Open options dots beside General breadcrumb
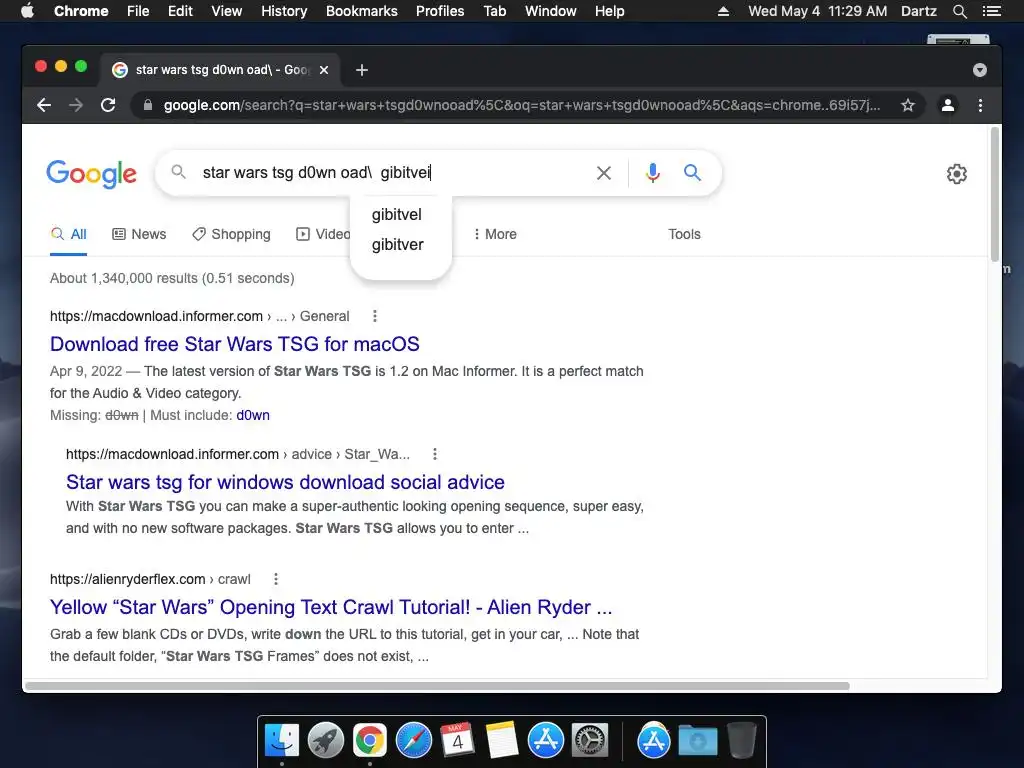The width and height of the screenshot is (1024, 768). tap(375, 316)
